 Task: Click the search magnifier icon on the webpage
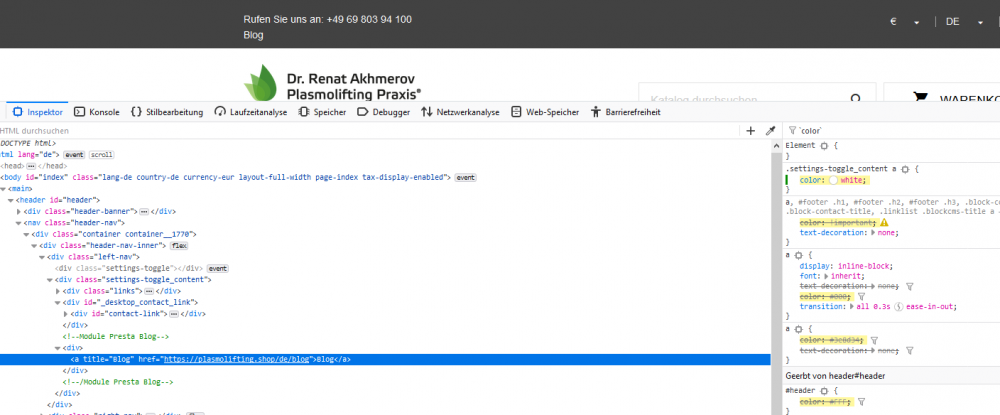[856, 99]
